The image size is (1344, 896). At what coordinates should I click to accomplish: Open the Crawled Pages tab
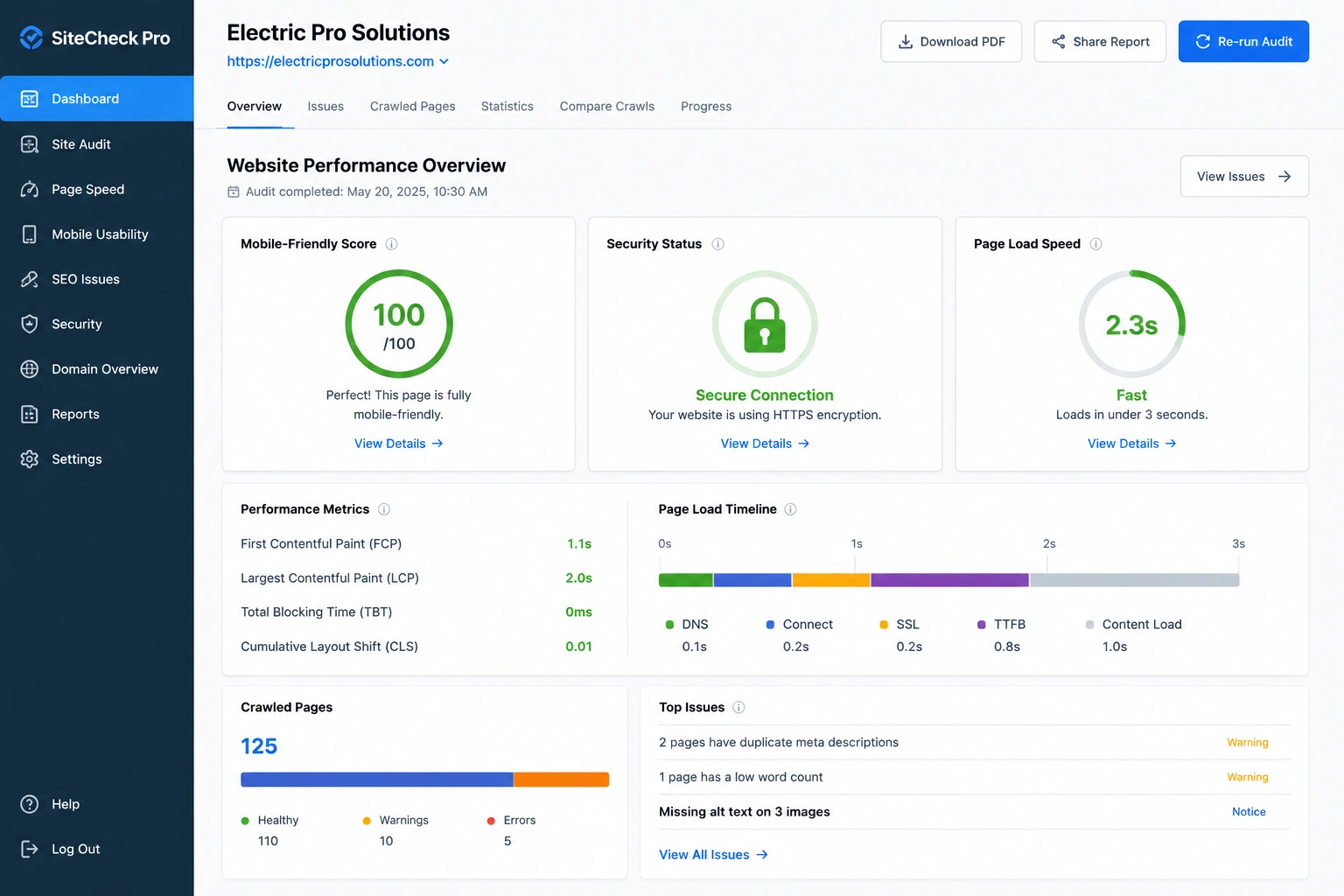click(x=413, y=107)
